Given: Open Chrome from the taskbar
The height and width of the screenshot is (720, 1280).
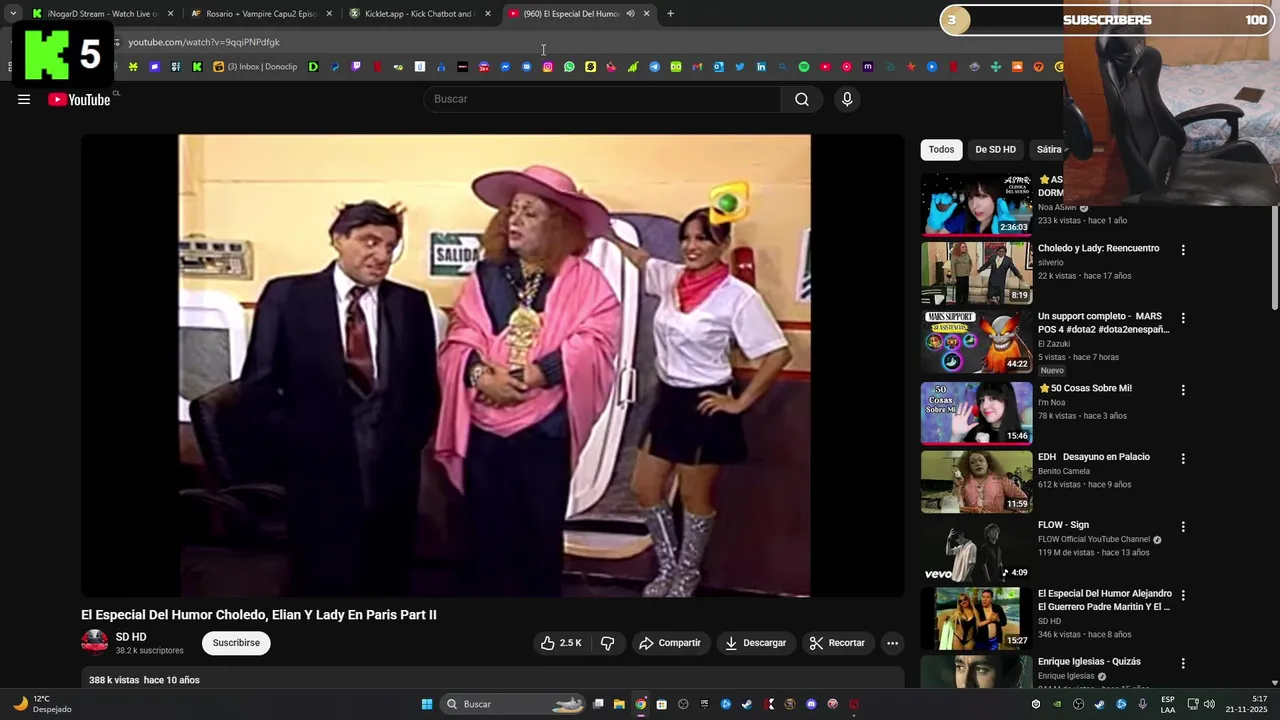Looking at the screenshot, I should tap(640, 704).
